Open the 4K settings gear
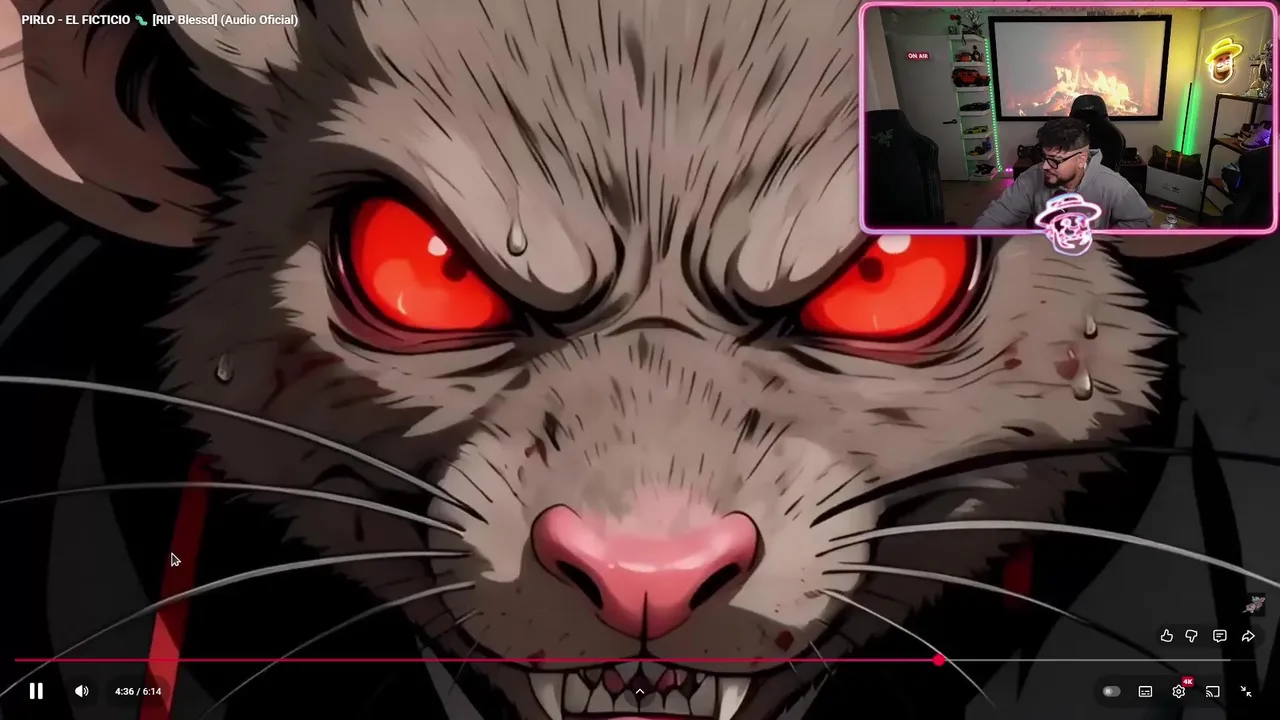 1179,691
